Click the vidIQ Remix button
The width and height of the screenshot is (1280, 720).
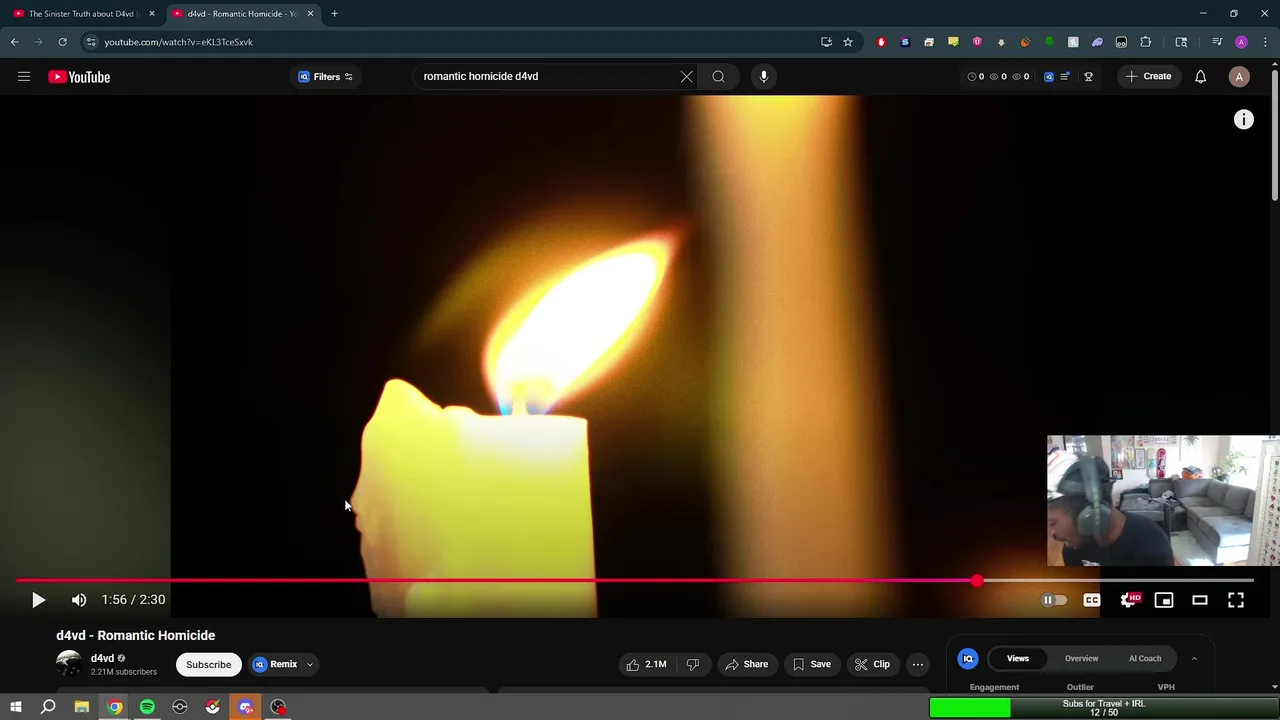pos(275,664)
